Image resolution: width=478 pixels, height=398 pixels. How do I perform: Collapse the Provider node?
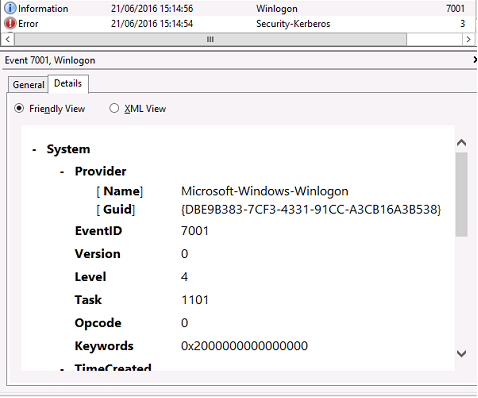(x=62, y=172)
